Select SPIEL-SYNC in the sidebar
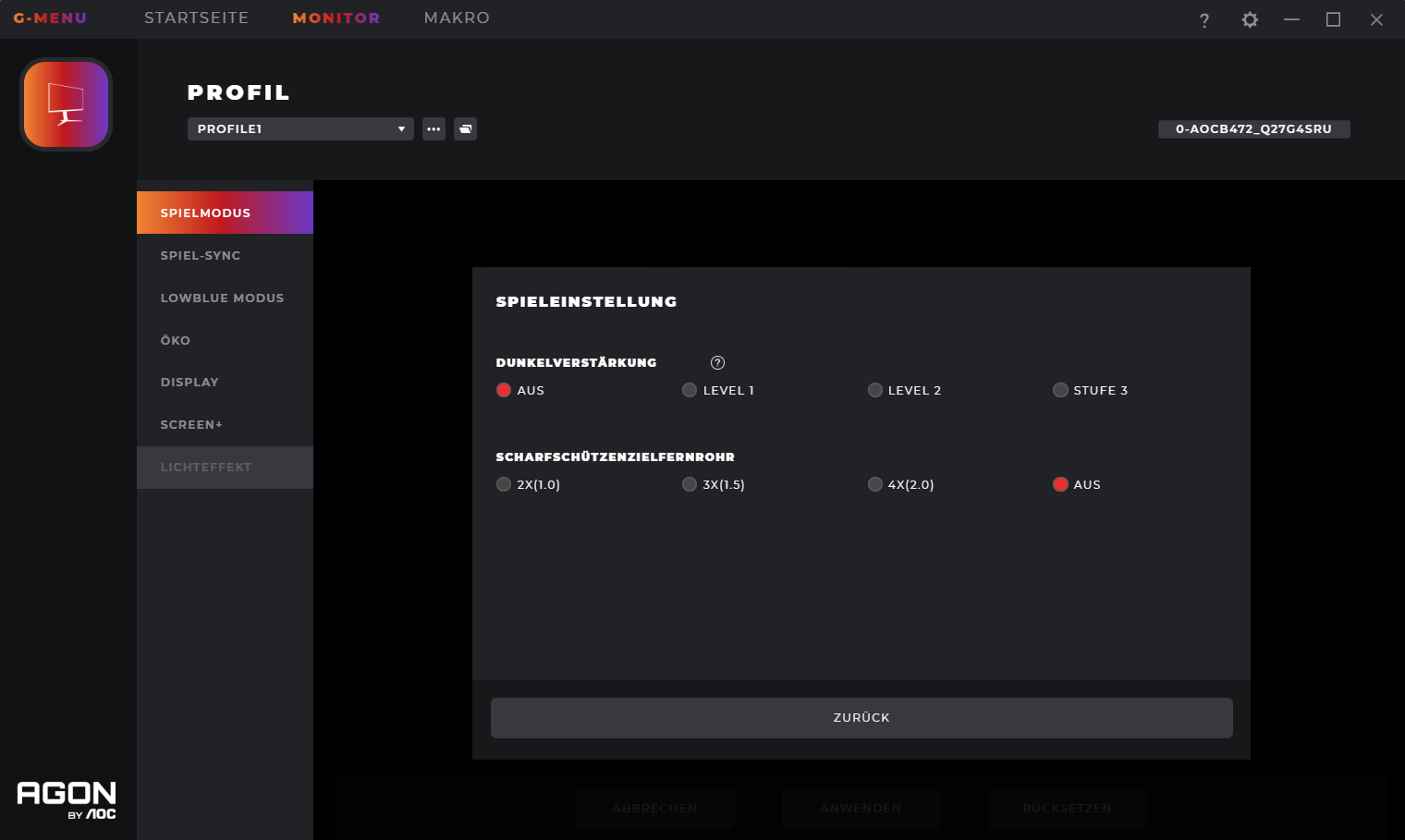This screenshot has width=1405, height=840. click(201, 255)
